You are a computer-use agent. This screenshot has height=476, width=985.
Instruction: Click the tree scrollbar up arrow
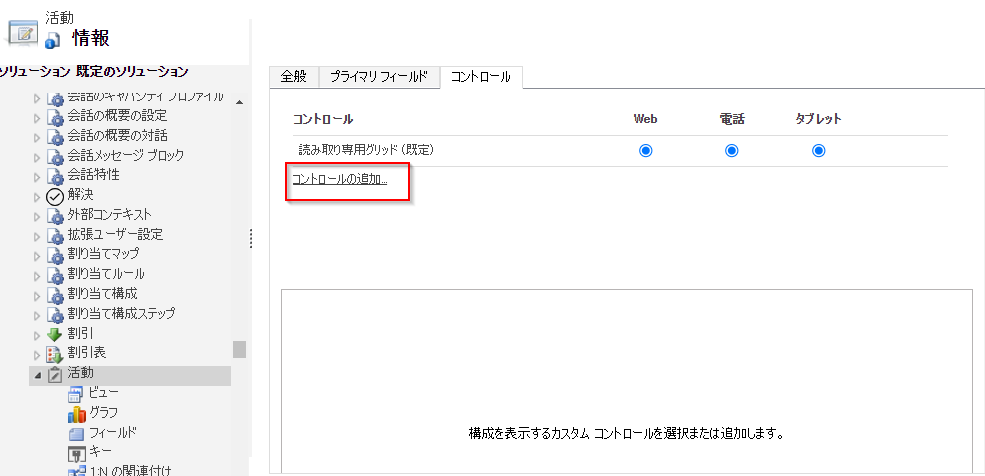click(239, 102)
